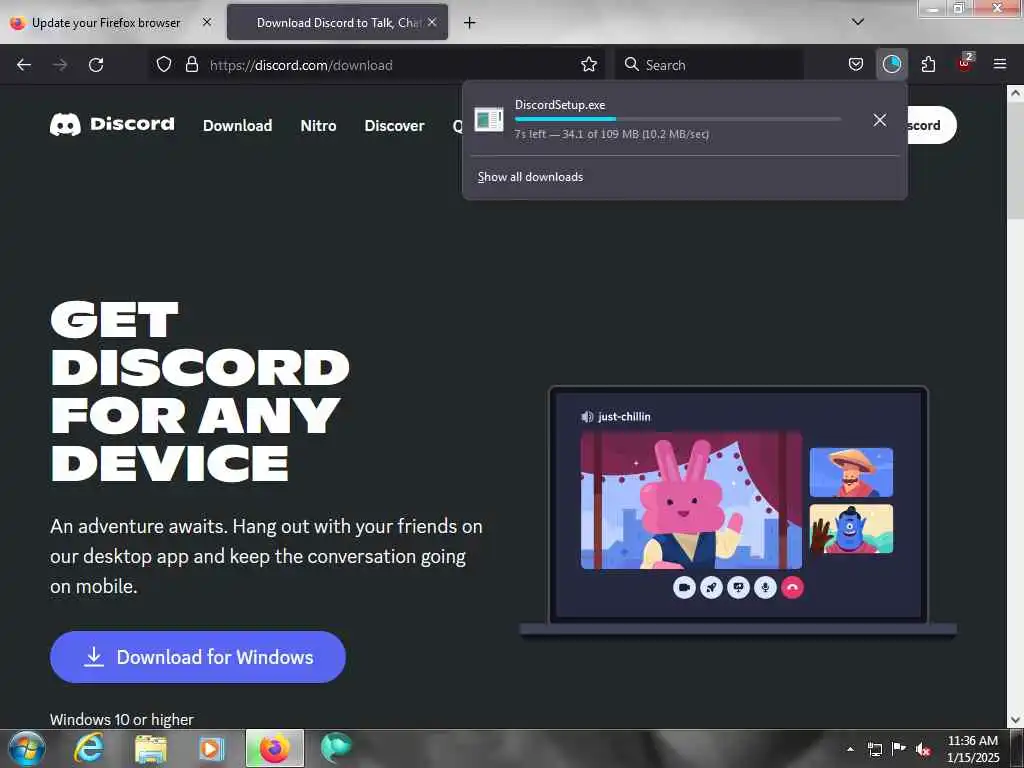Image resolution: width=1024 pixels, height=768 pixels.
Task: Click the DiscordSetup.exe file icon
Action: click(x=488, y=120)
